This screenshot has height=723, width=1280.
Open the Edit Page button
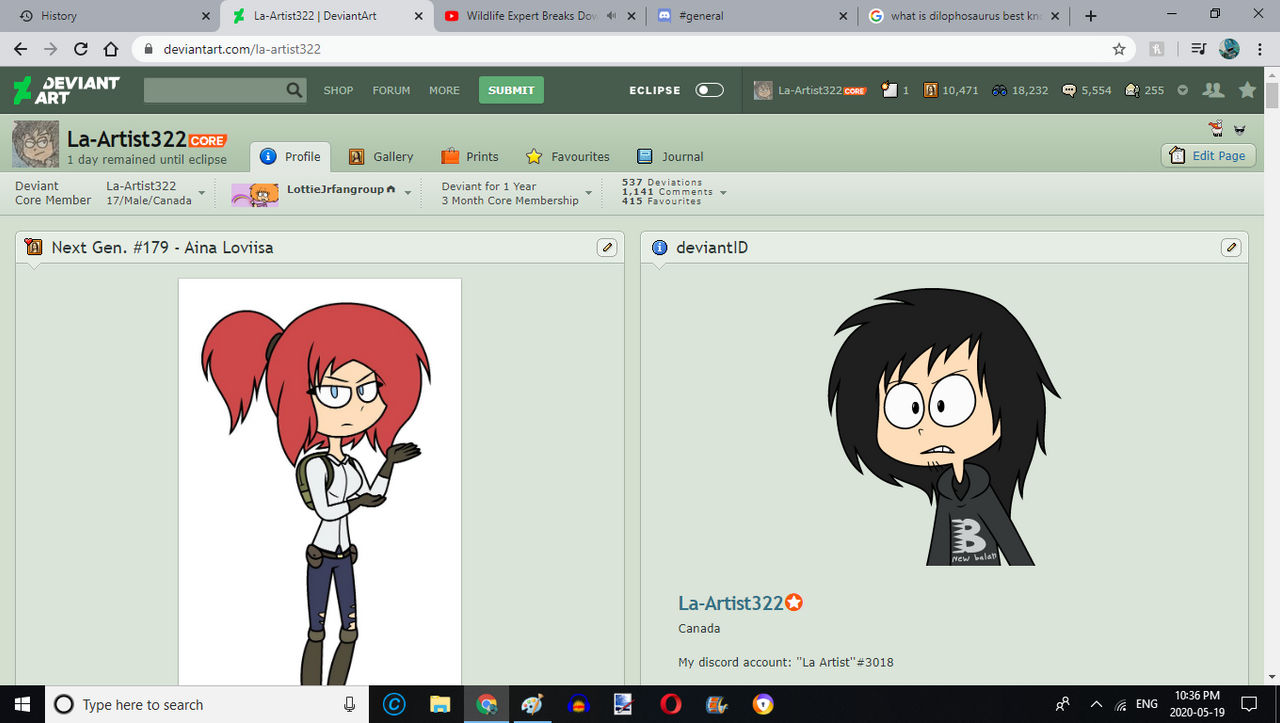1208,155
